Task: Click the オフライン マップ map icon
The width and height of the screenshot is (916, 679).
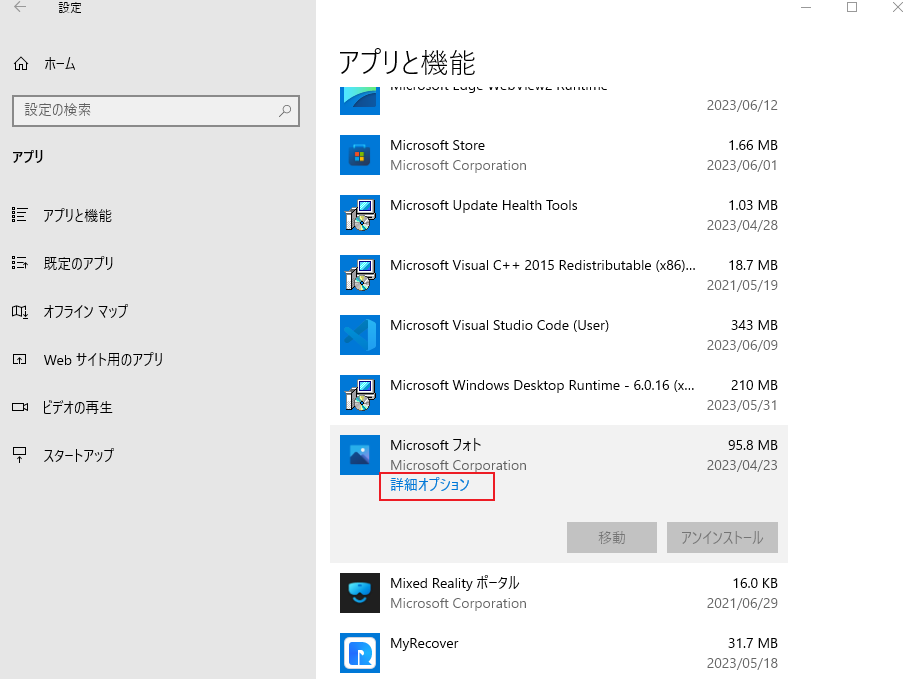Action: coord(19,311)
